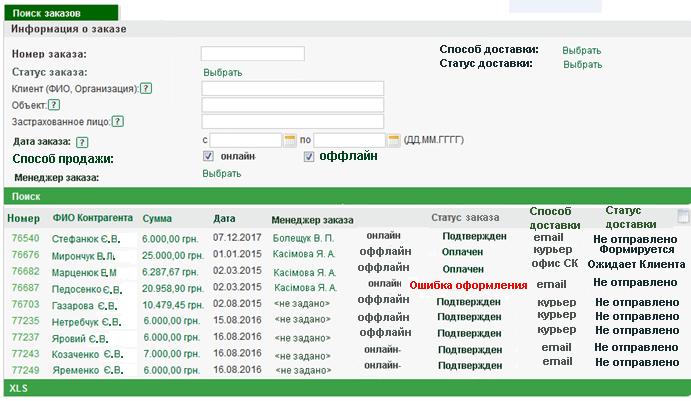Open order number 76540 link

coord(25,239)
